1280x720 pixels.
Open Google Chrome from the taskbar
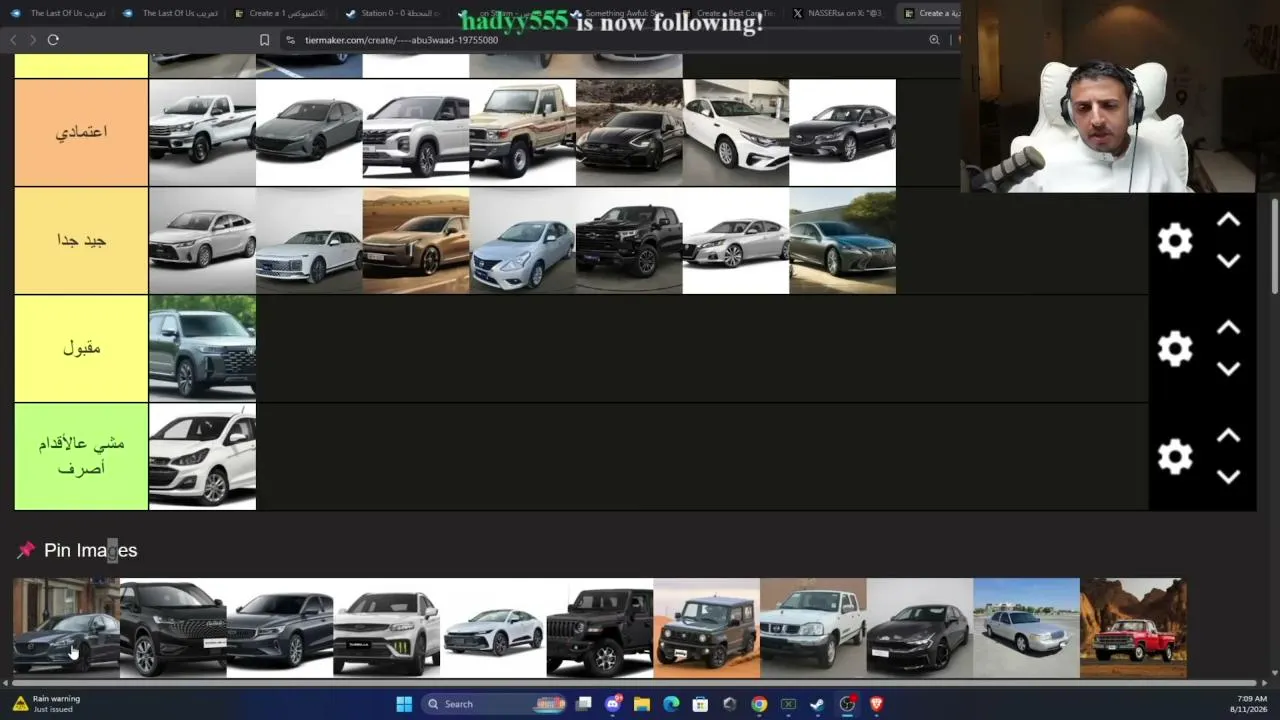pos(759,704)
